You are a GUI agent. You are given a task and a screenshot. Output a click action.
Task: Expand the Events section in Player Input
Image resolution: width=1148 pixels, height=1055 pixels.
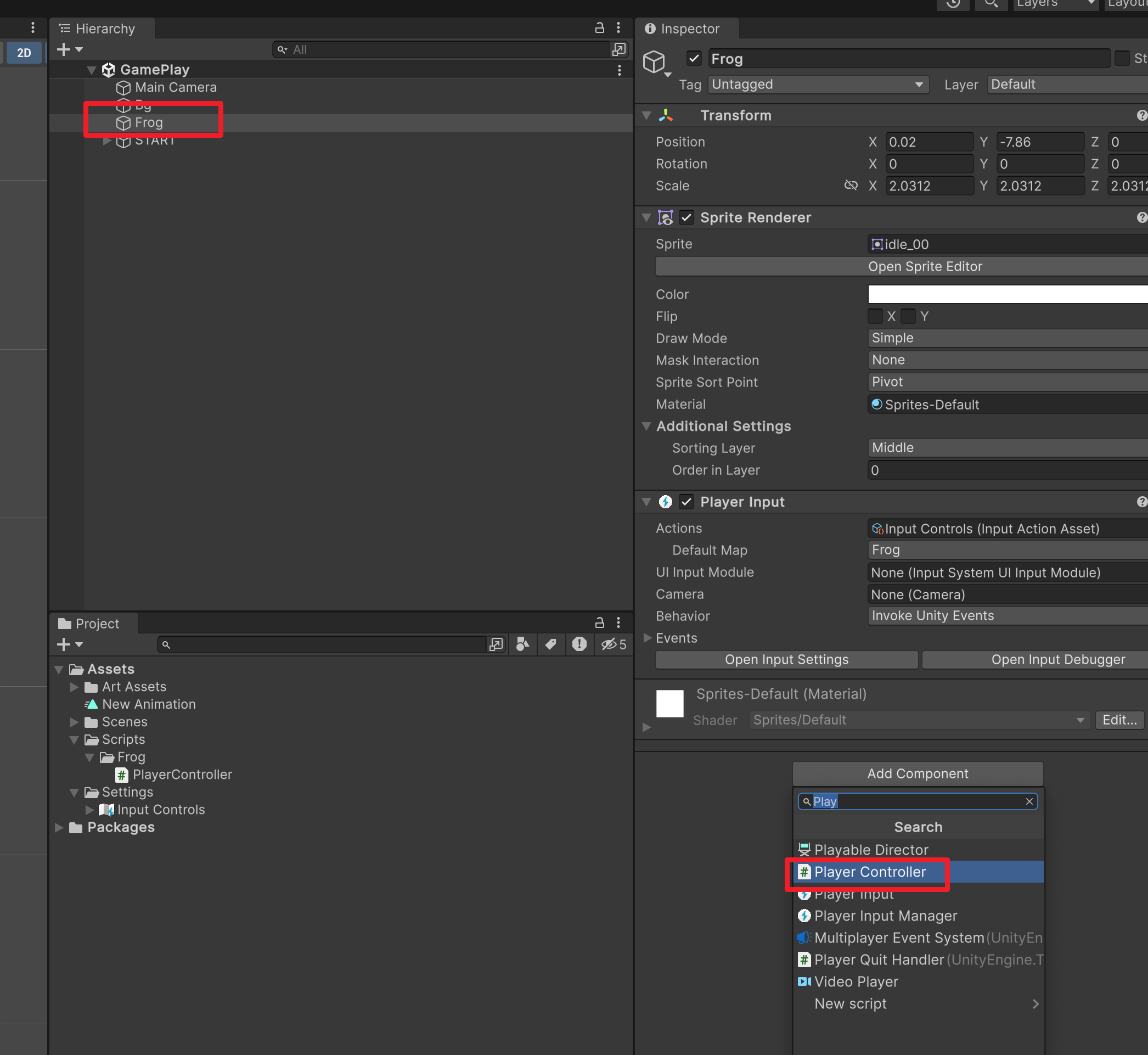[648, 638]
